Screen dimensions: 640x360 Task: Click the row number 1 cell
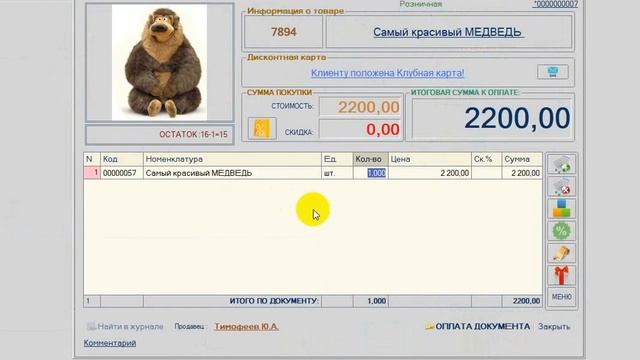point(92,173)
